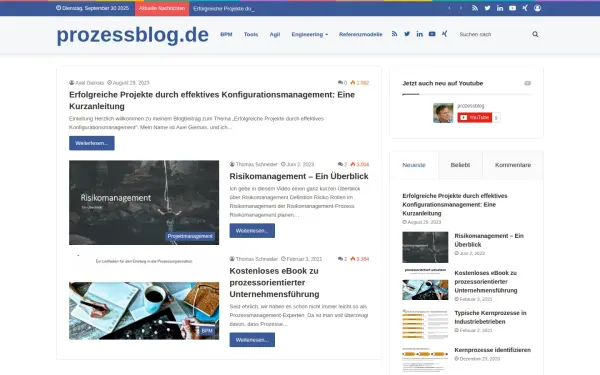The image size is (600, 375).
Task: Click the large Risikomanagement article image
Action: coord(144,202)
